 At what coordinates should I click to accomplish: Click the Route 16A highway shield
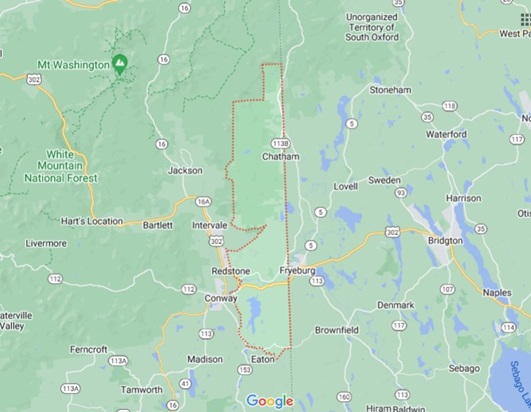coord(203,202)
